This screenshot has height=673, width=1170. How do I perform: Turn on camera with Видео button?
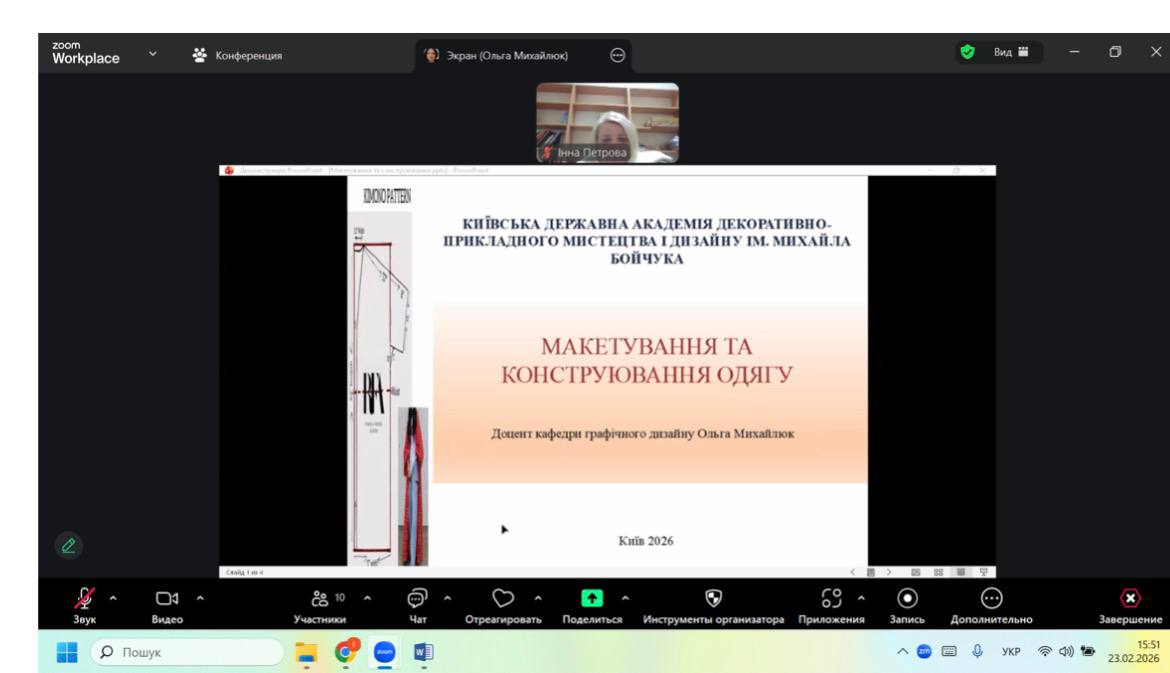pos(167,599)
